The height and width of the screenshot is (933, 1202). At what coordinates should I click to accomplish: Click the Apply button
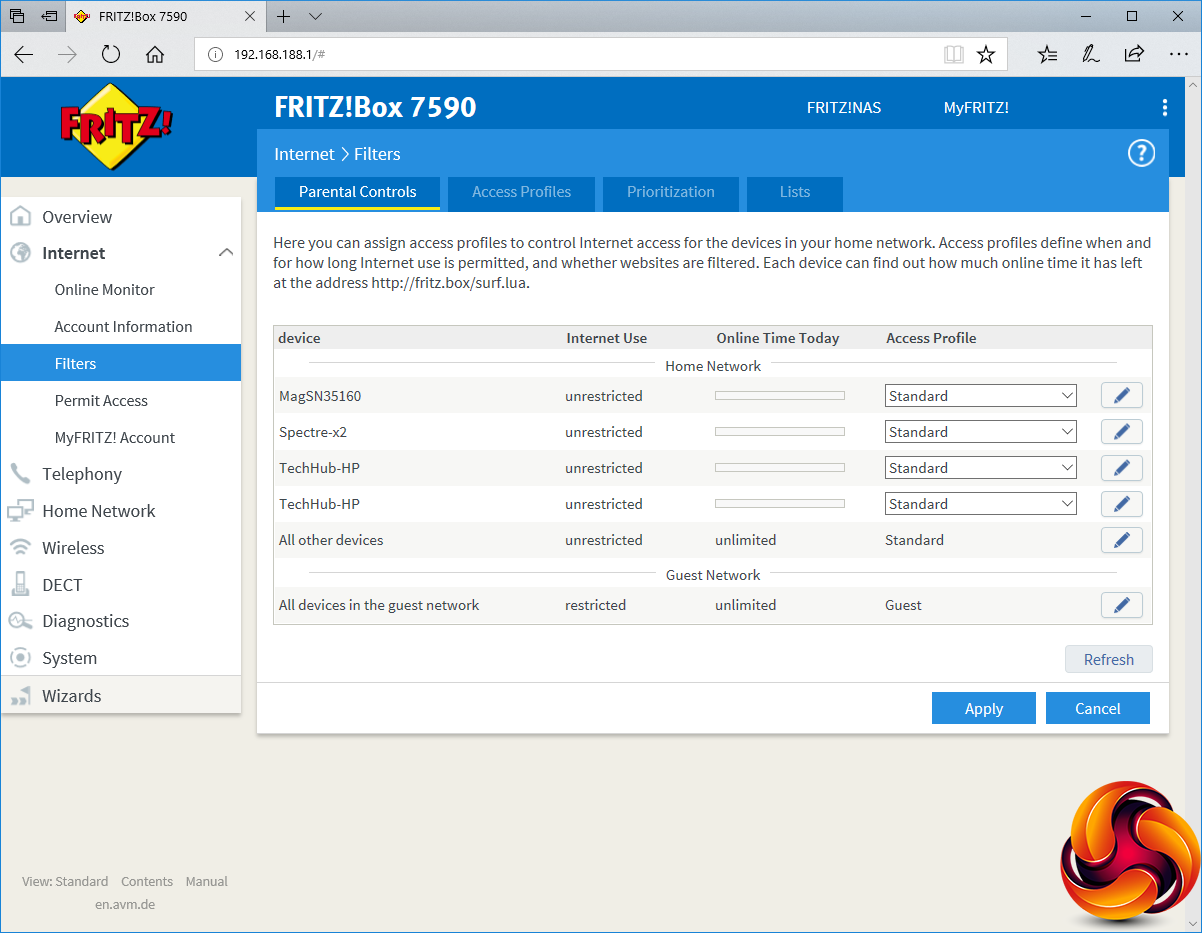tap(983, 708)
